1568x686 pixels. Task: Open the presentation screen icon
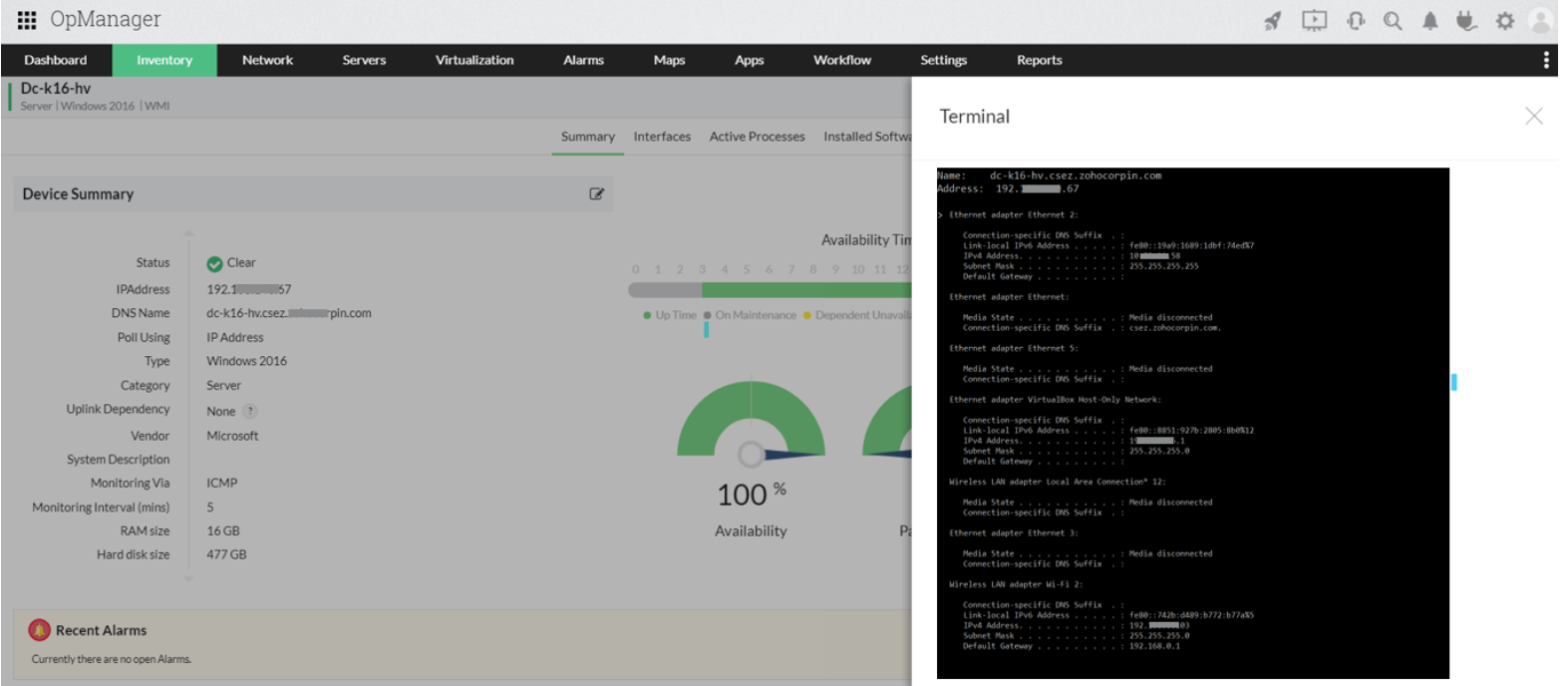pyautogui.click(x=1314, y=21)
